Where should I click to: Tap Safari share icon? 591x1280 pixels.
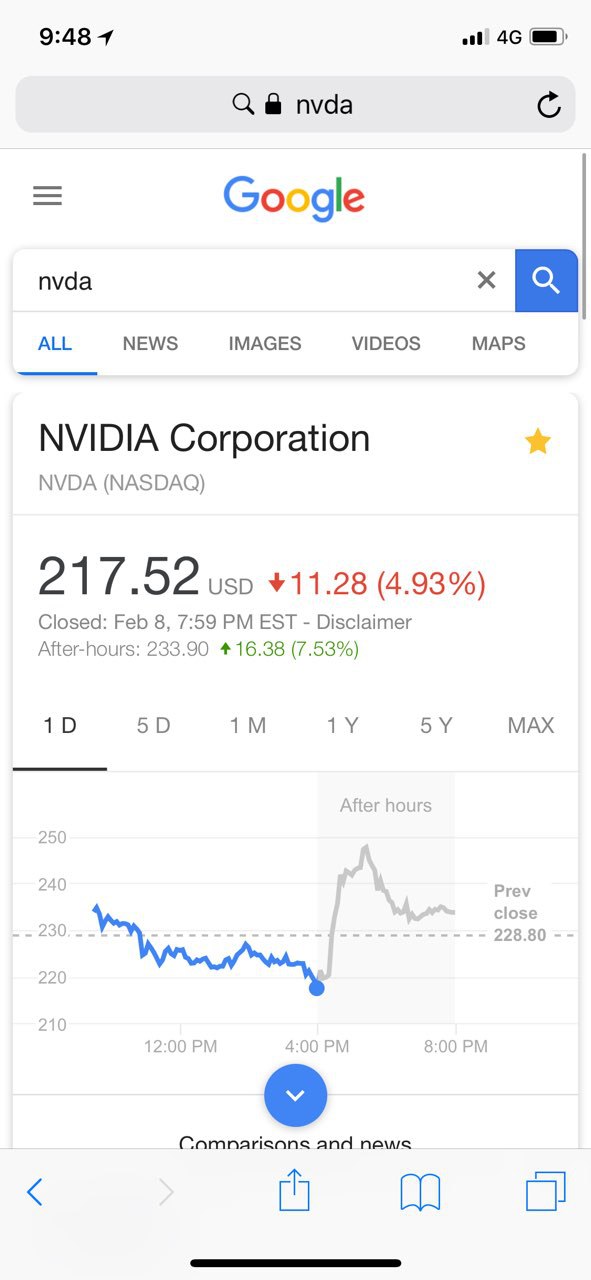click(294, 1190)
